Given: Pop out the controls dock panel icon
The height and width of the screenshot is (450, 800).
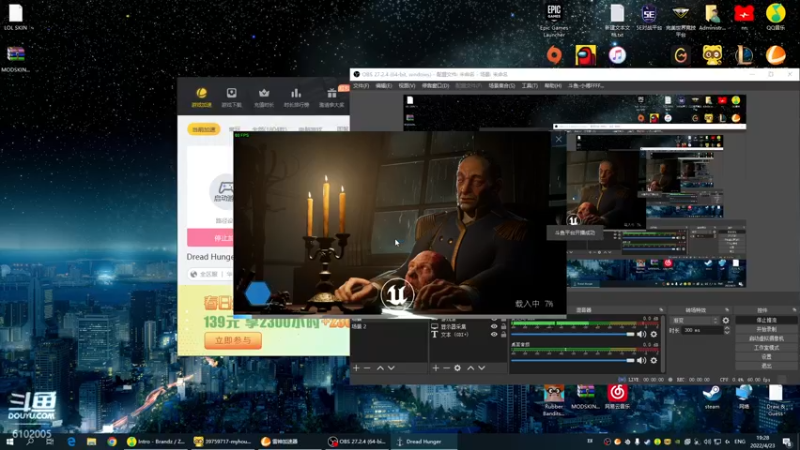Looking at the screenshot, I should [794, 310].
